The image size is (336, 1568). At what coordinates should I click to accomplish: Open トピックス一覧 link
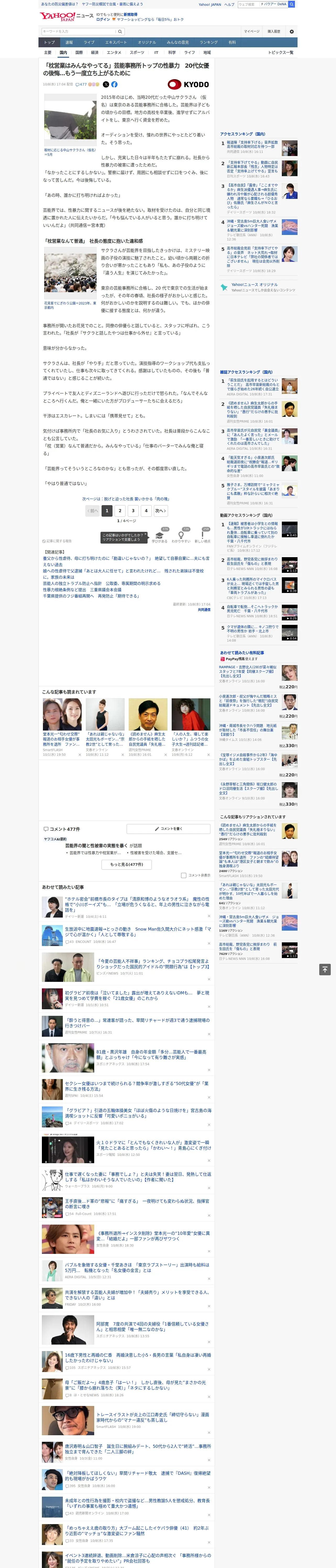281,52
